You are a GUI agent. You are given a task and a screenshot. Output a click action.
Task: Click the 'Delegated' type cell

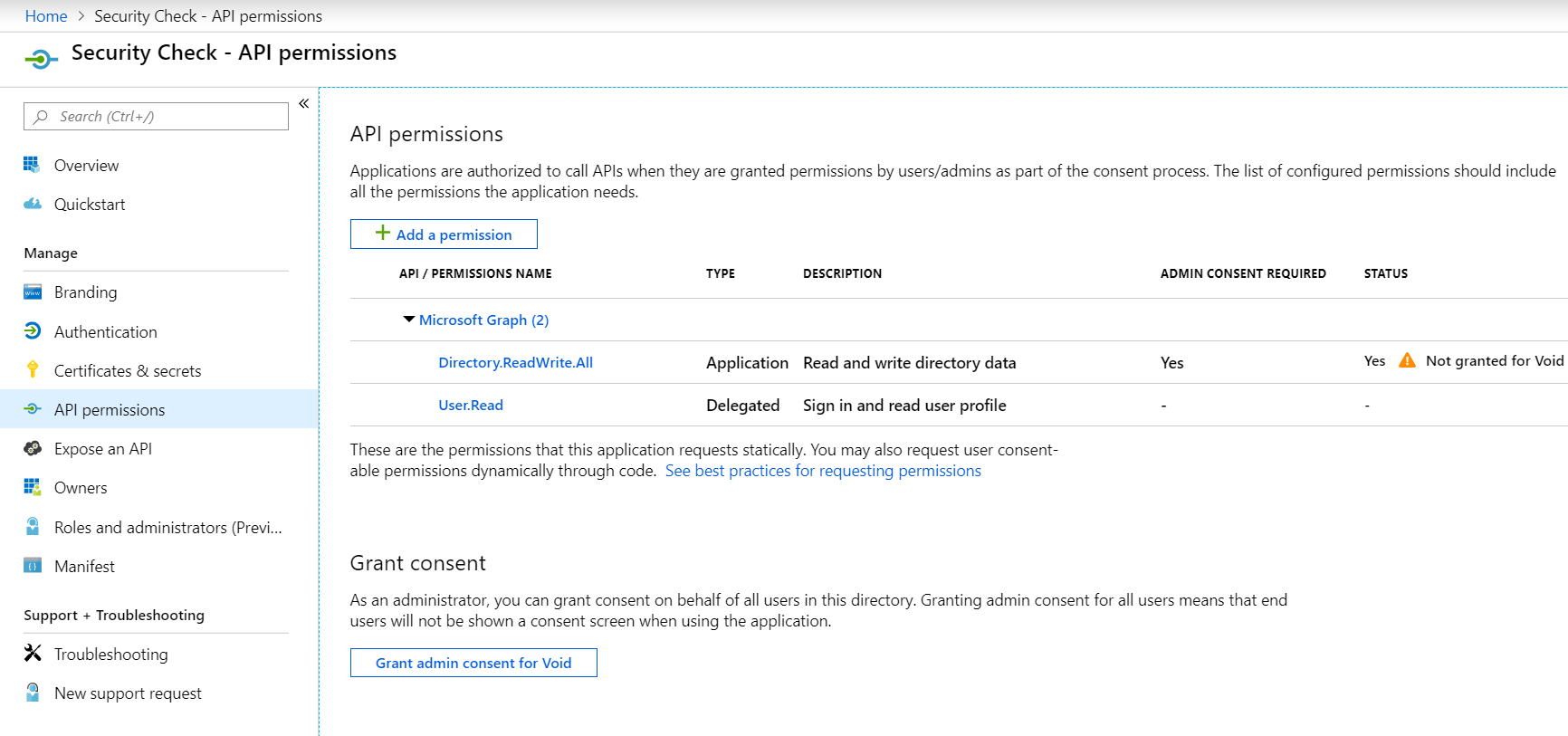pyautogui.click(x=742, y=405)
